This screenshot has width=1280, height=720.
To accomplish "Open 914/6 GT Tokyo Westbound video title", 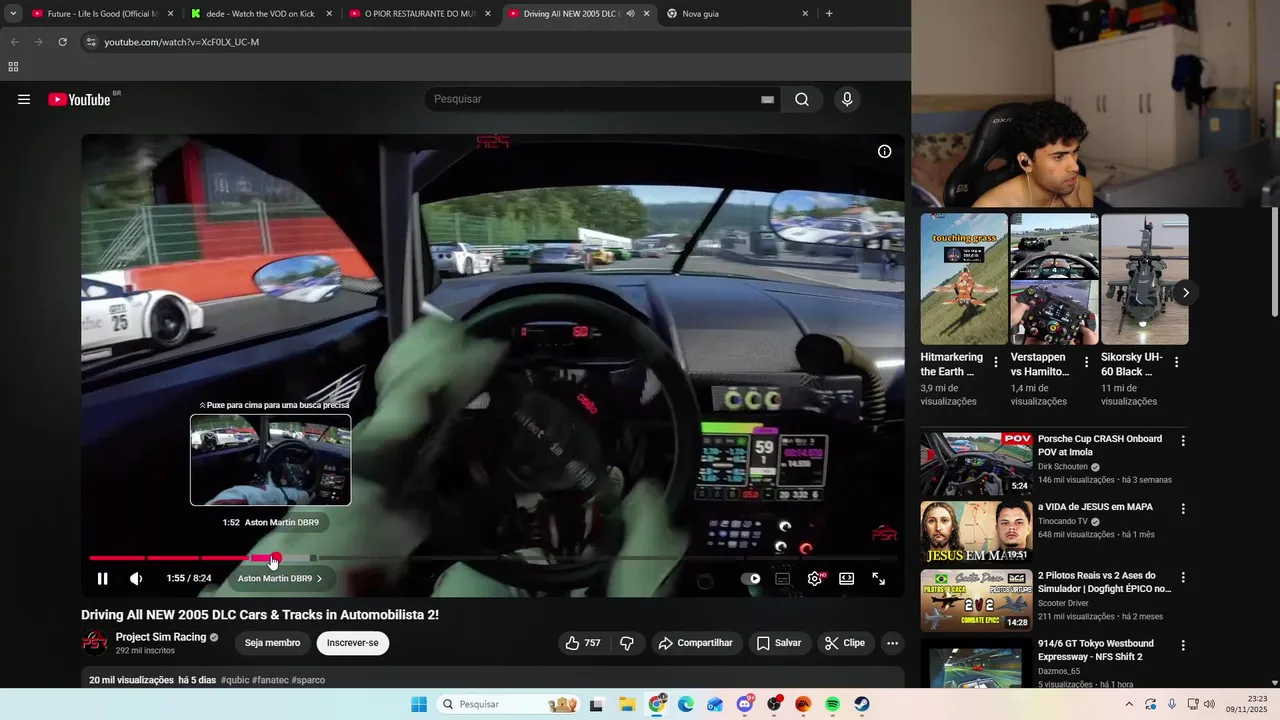I will coord(1096,650).
